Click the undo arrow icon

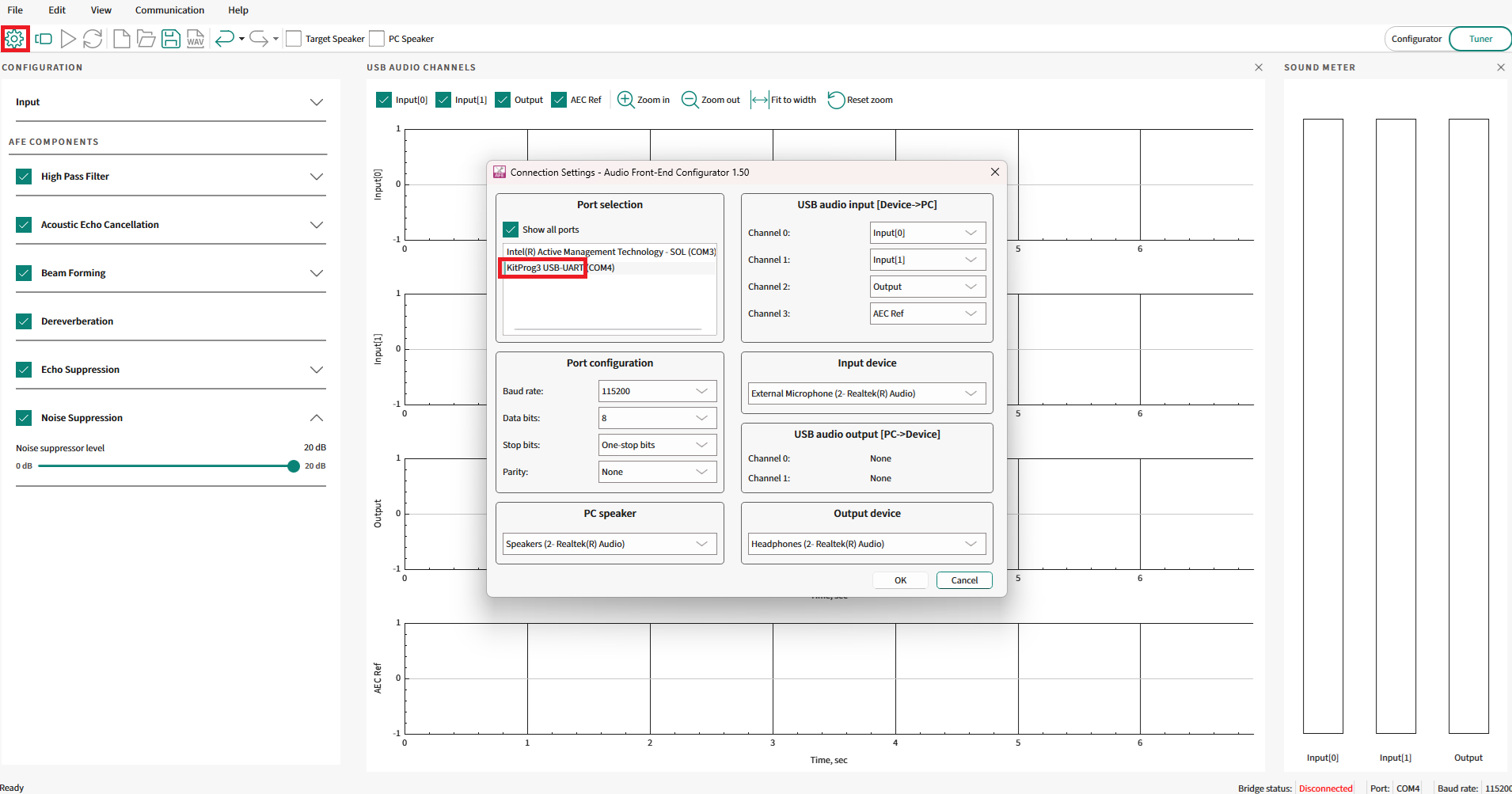(x=224, y=39)
